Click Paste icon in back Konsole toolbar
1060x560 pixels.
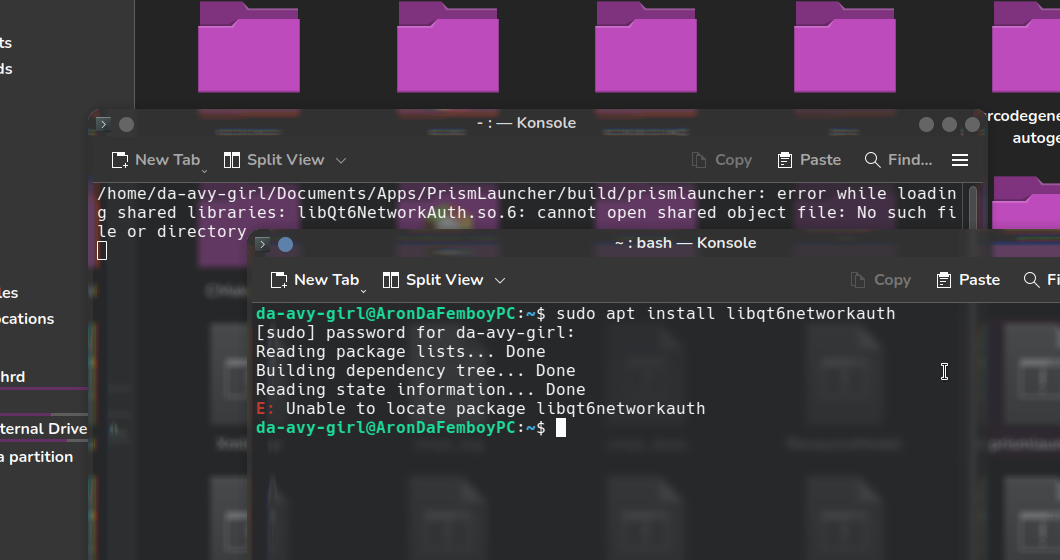(x=785, y=160)
